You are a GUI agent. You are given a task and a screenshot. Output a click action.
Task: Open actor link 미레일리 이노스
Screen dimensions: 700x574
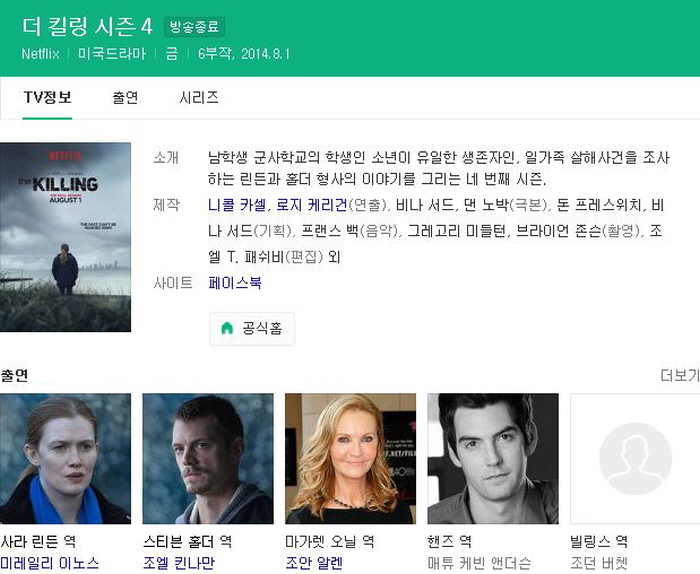coord(50,563)
